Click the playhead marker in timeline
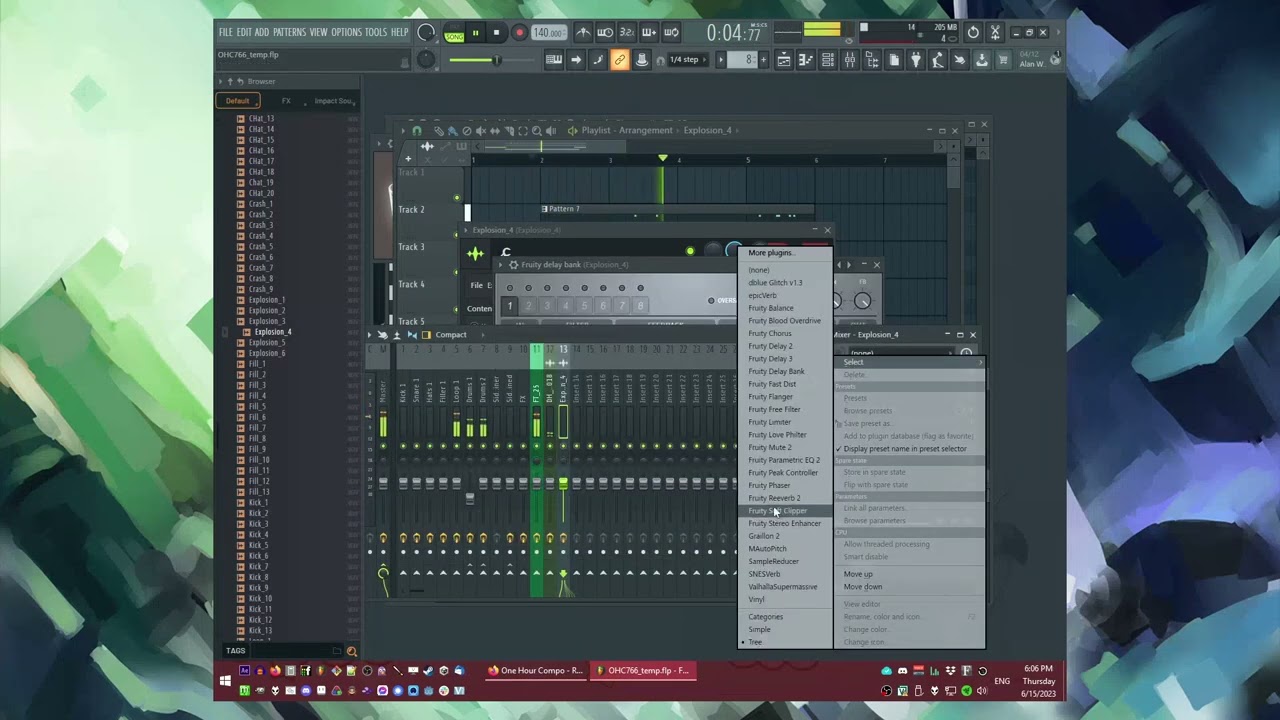The height and width of the screenshot is (720, 1280). point(662,158)
